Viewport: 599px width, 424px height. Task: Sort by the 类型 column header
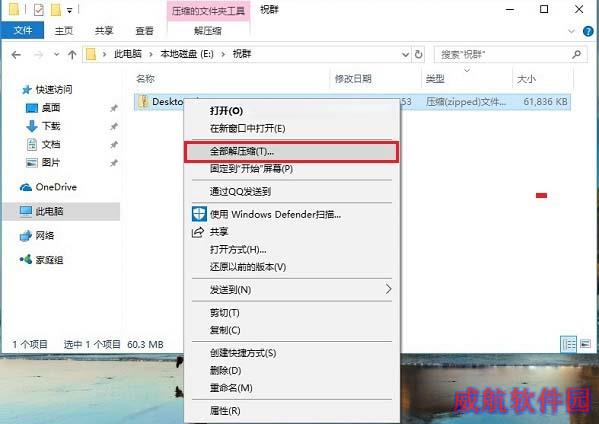(435, 79)
